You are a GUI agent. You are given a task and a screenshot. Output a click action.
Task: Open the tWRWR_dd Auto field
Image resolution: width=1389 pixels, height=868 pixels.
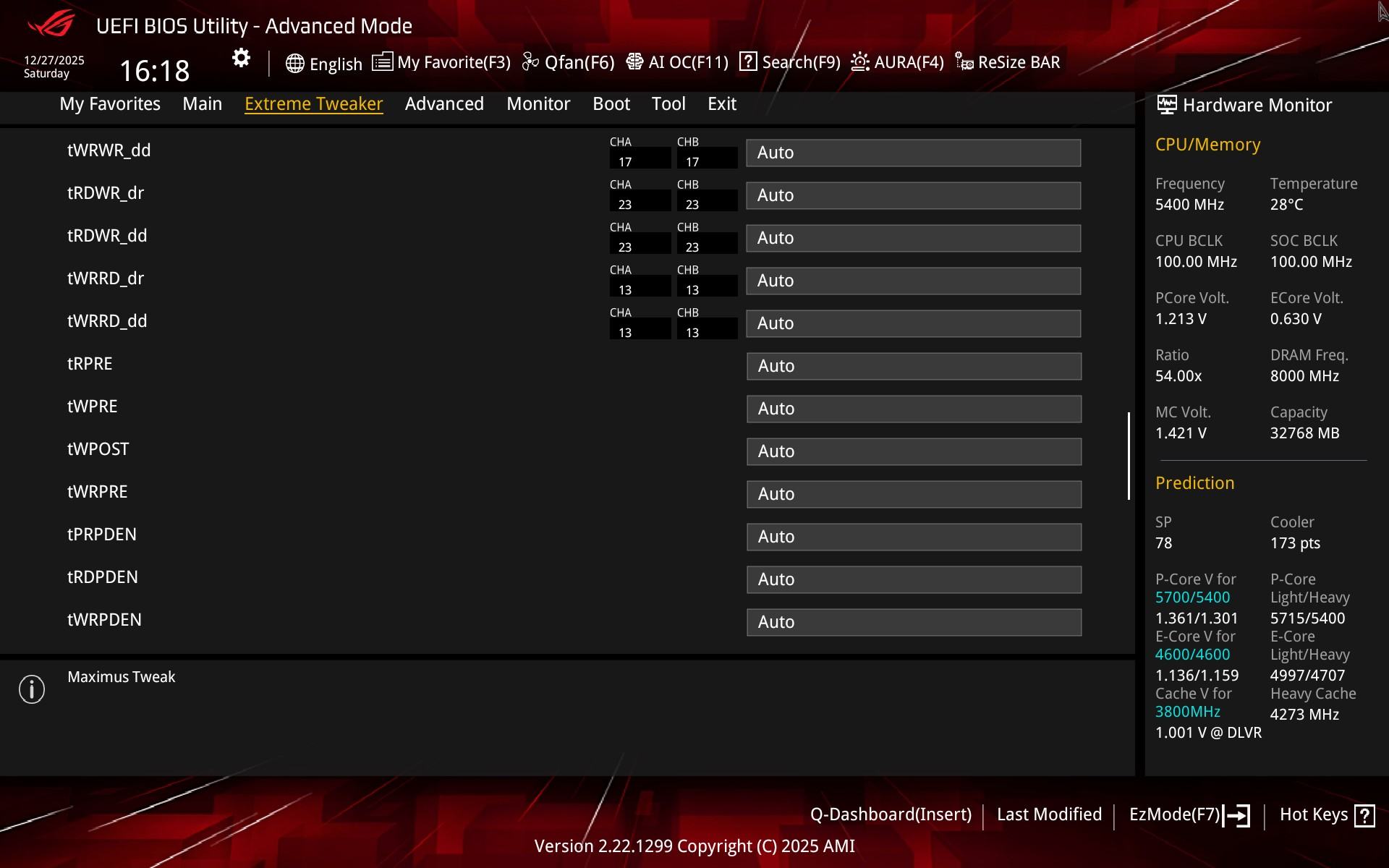pyautogui.click(x=913, y=153)
